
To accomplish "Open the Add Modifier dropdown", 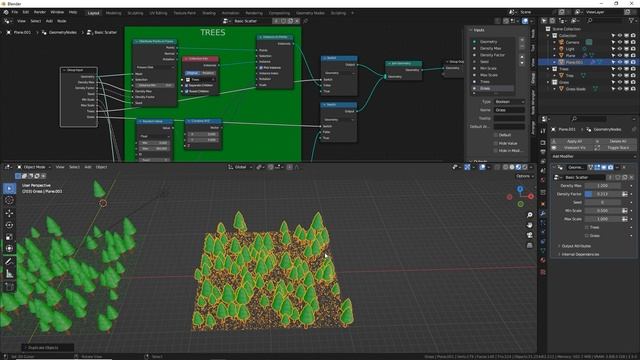I will (x=593, y=156).
